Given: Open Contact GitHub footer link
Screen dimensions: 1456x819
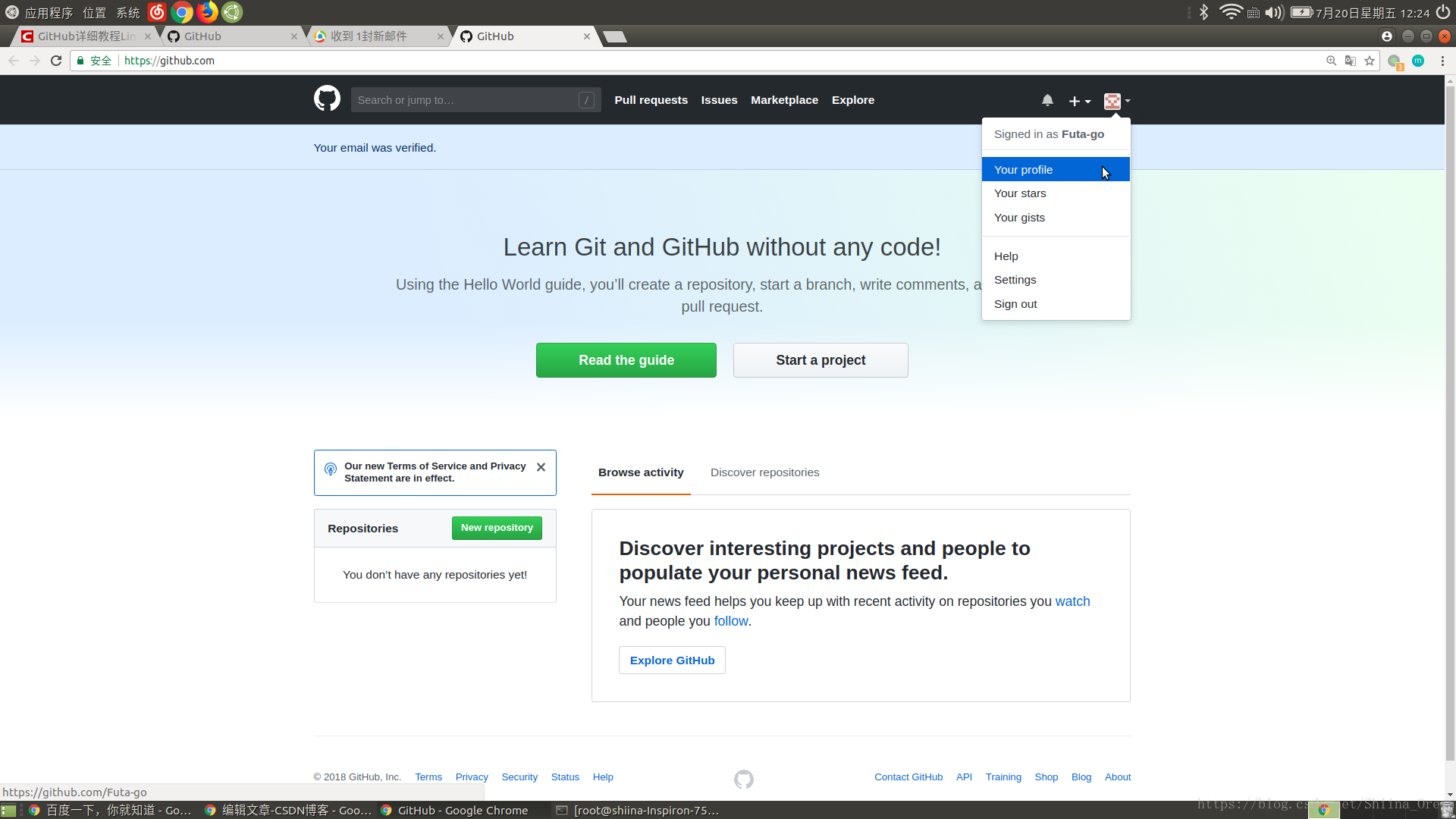Looking at the screenshot, I should point(908,777).
